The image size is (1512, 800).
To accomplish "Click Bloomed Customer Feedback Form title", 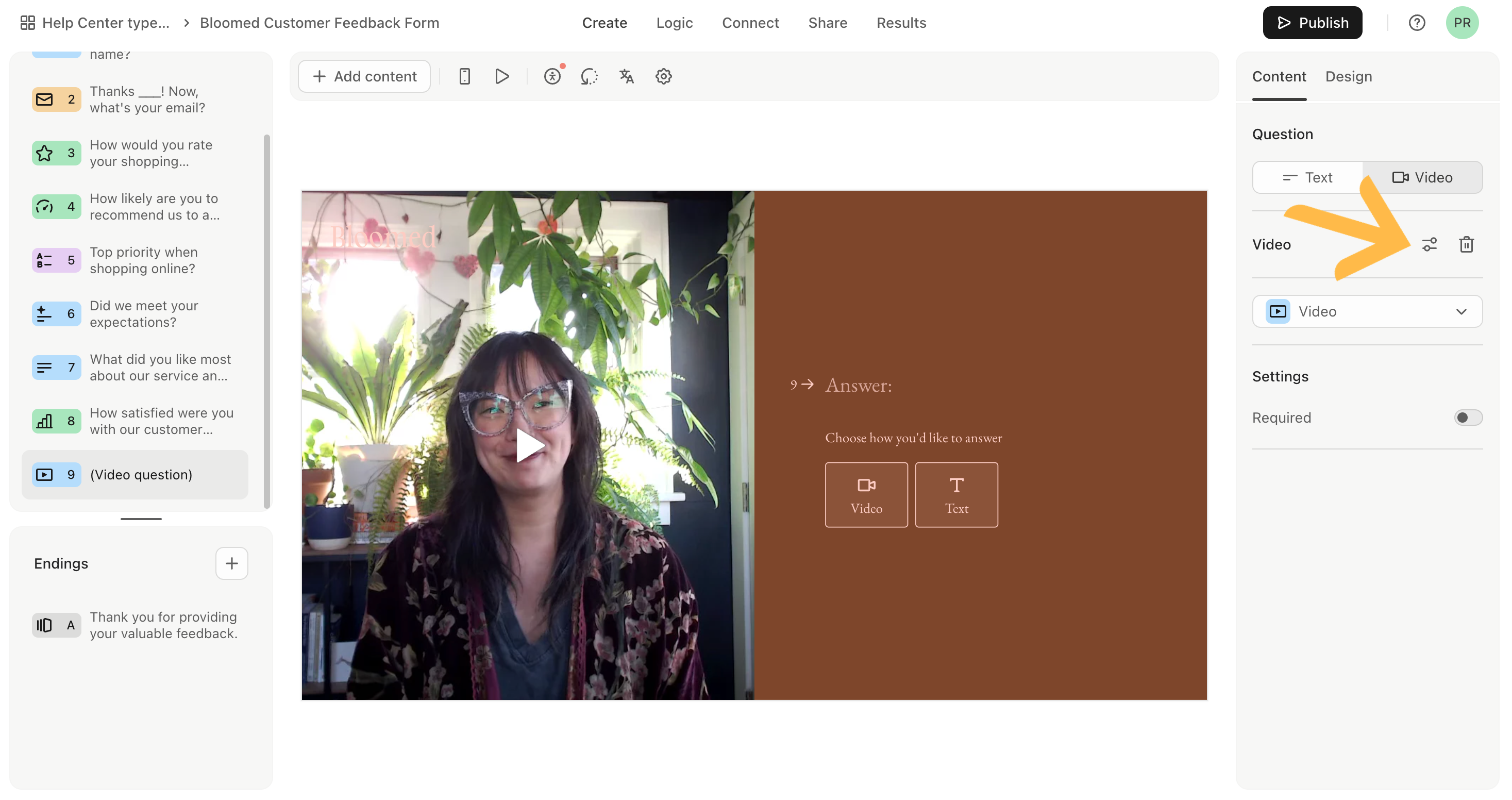I will [320, 23].
